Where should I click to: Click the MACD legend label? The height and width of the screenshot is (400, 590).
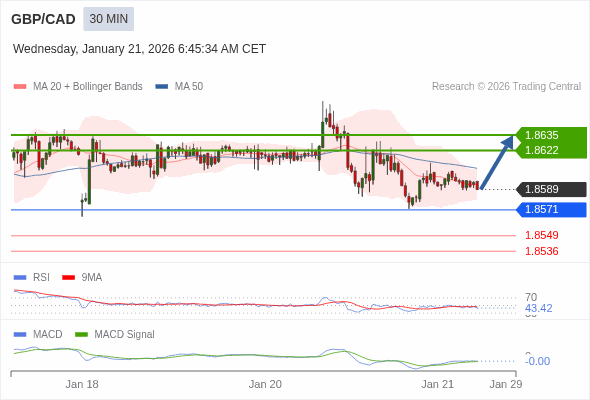click(47, 335)
